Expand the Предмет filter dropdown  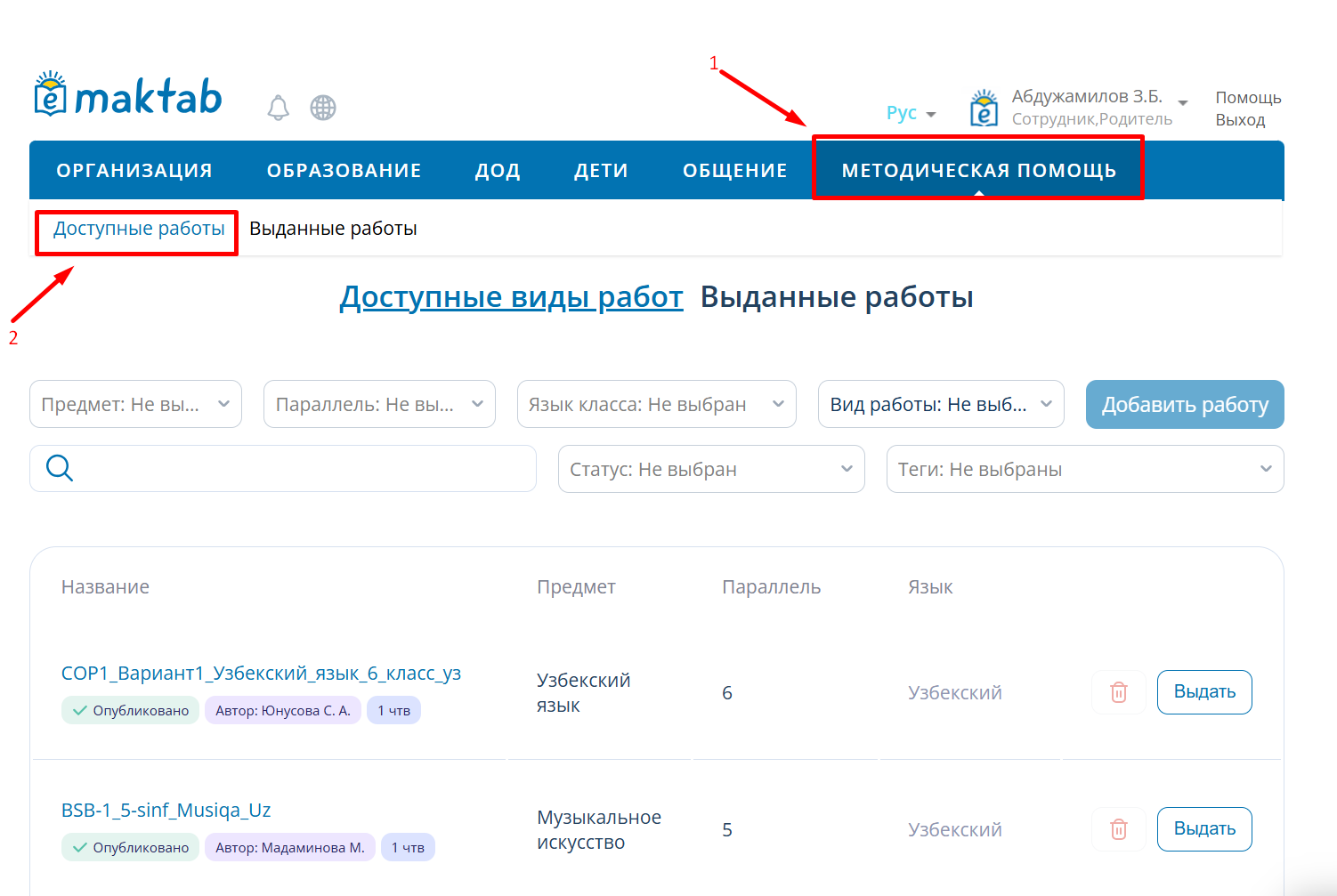(x=135, y=404)
